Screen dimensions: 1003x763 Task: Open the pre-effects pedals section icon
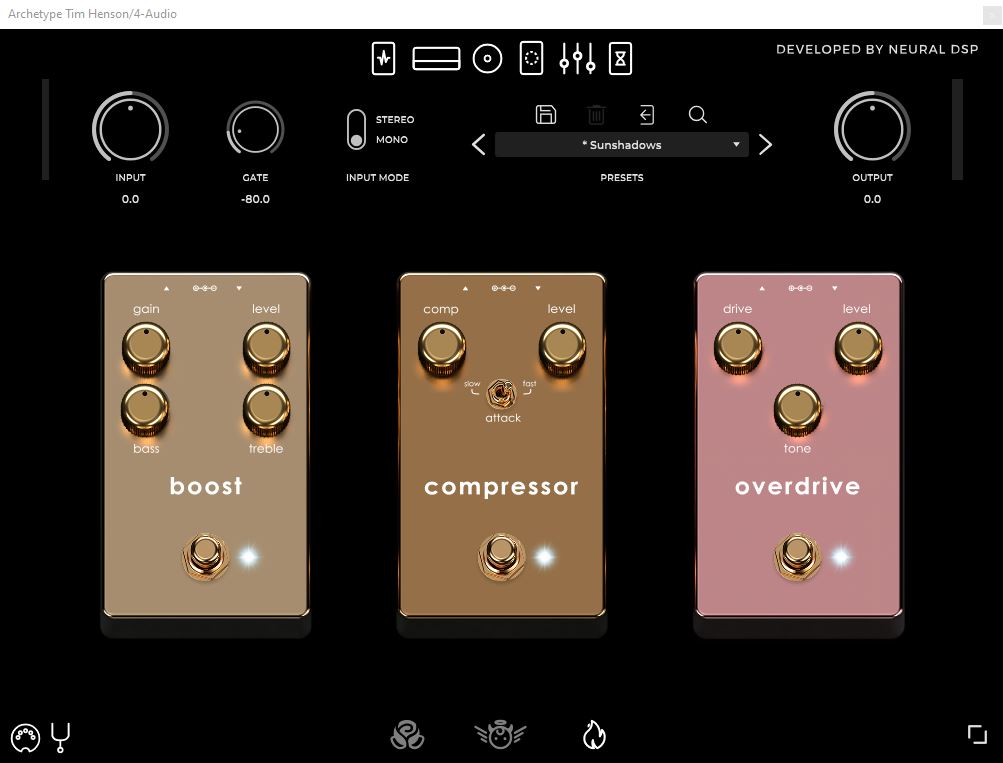383,59
